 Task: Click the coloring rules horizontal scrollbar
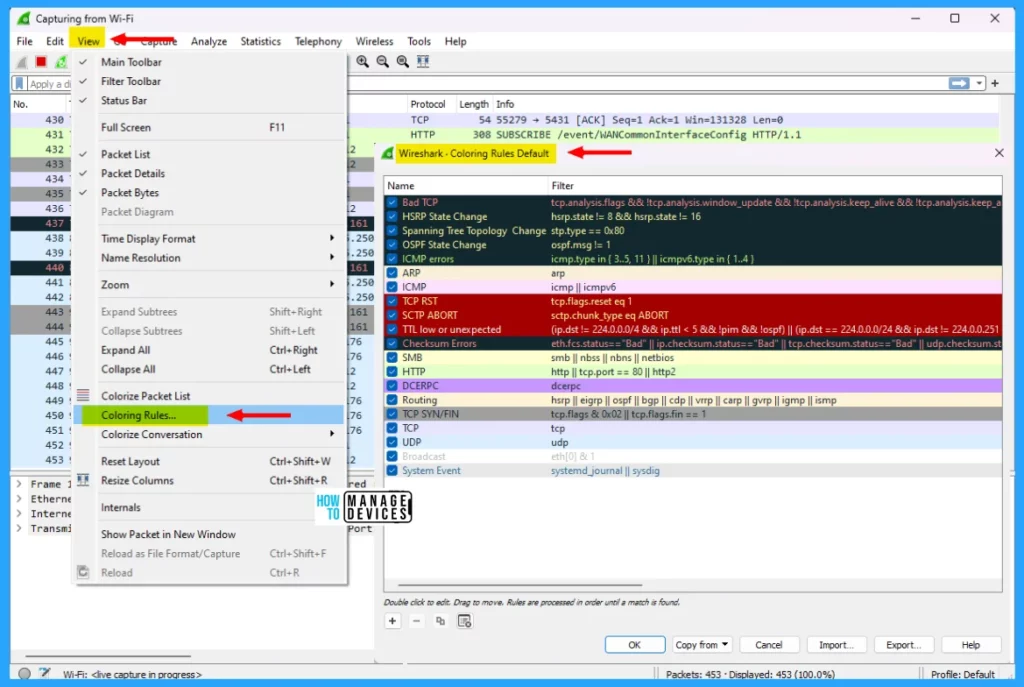[x=520, y=585]
